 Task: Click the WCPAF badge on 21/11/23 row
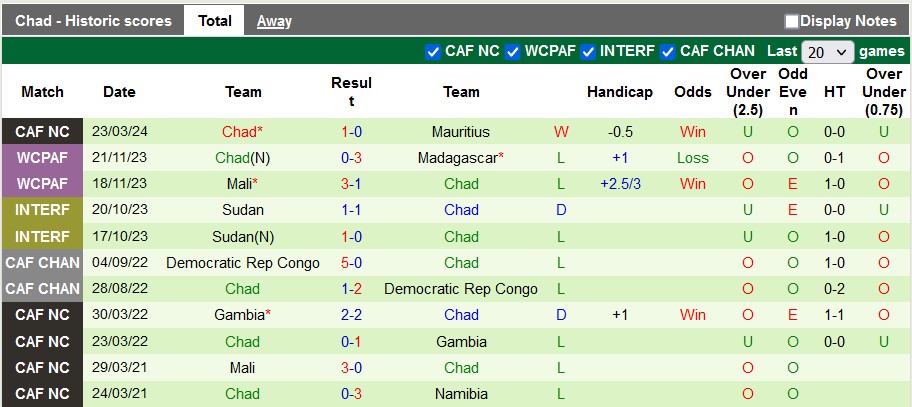tap(43, 158)
